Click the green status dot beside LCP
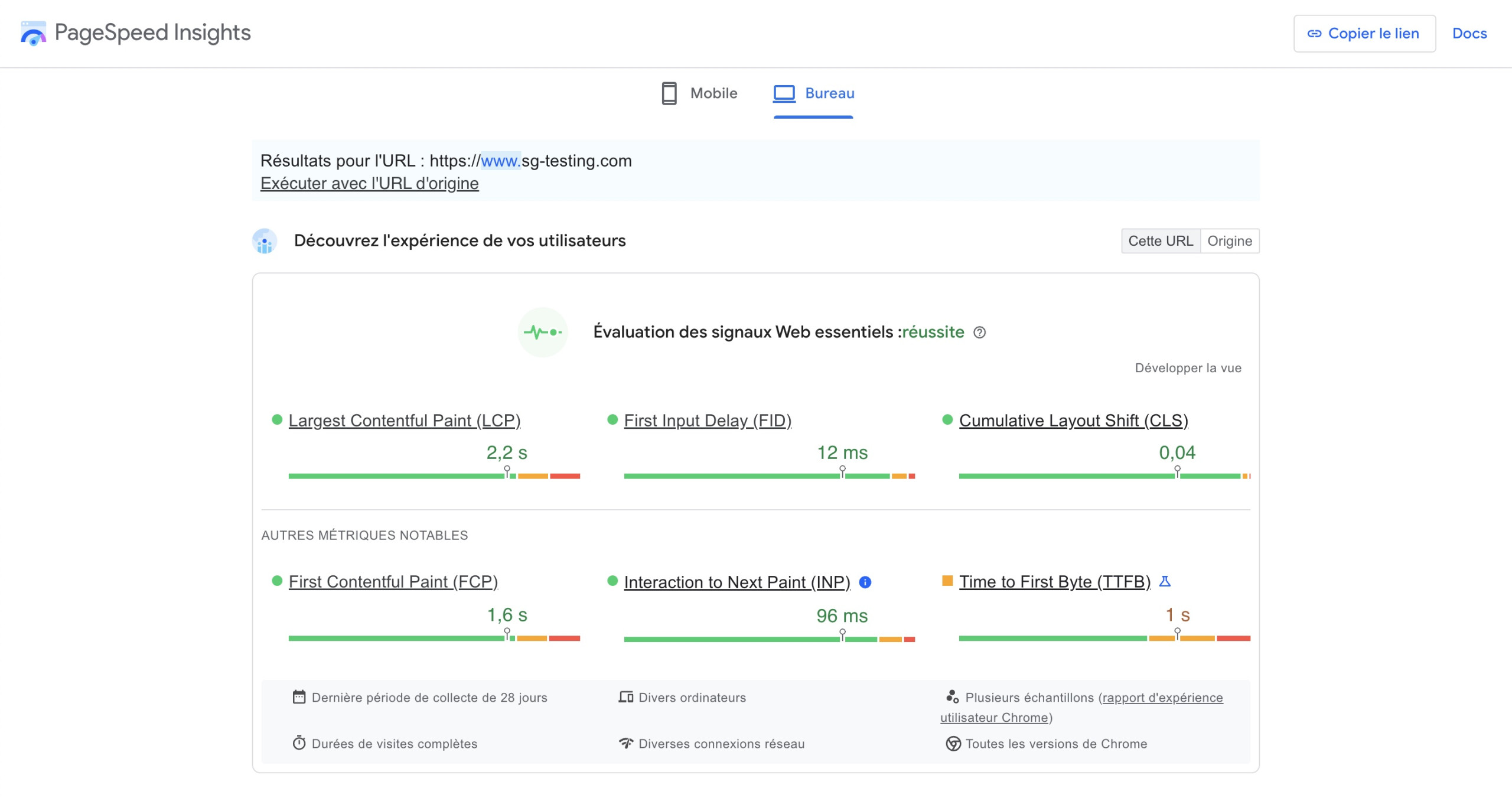 (x=277, y=420)
